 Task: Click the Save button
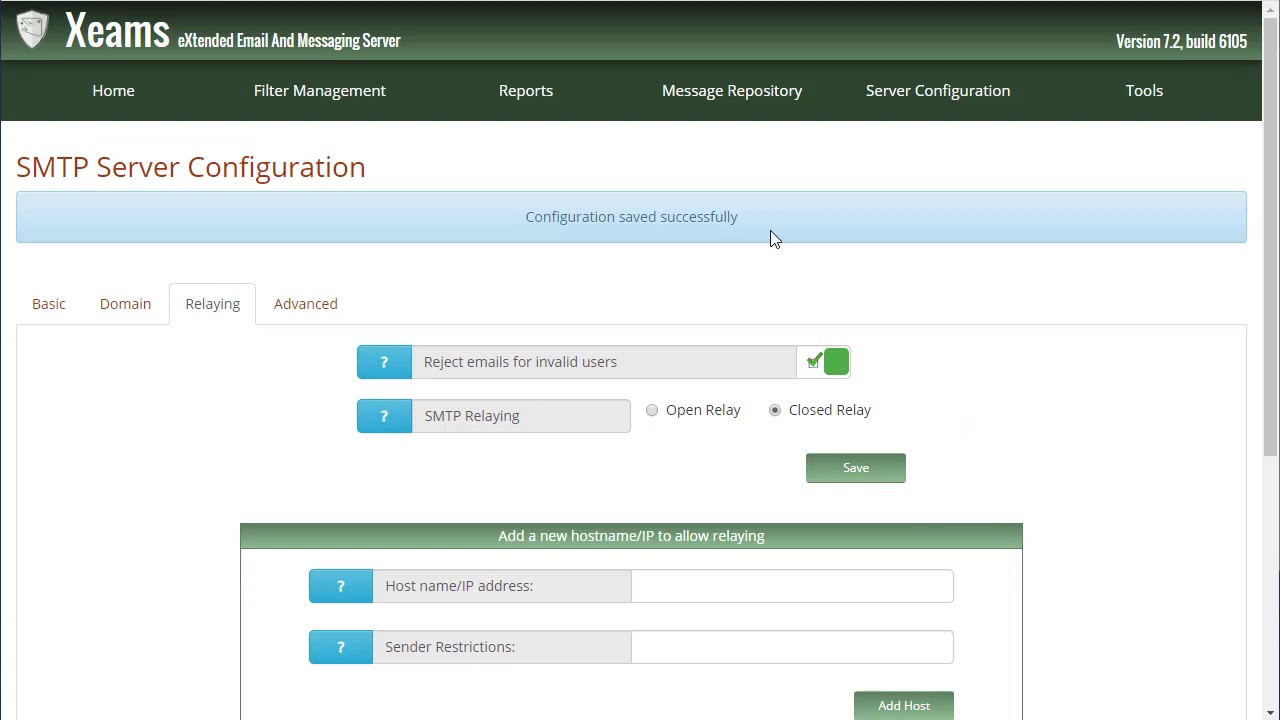(856, 468)
